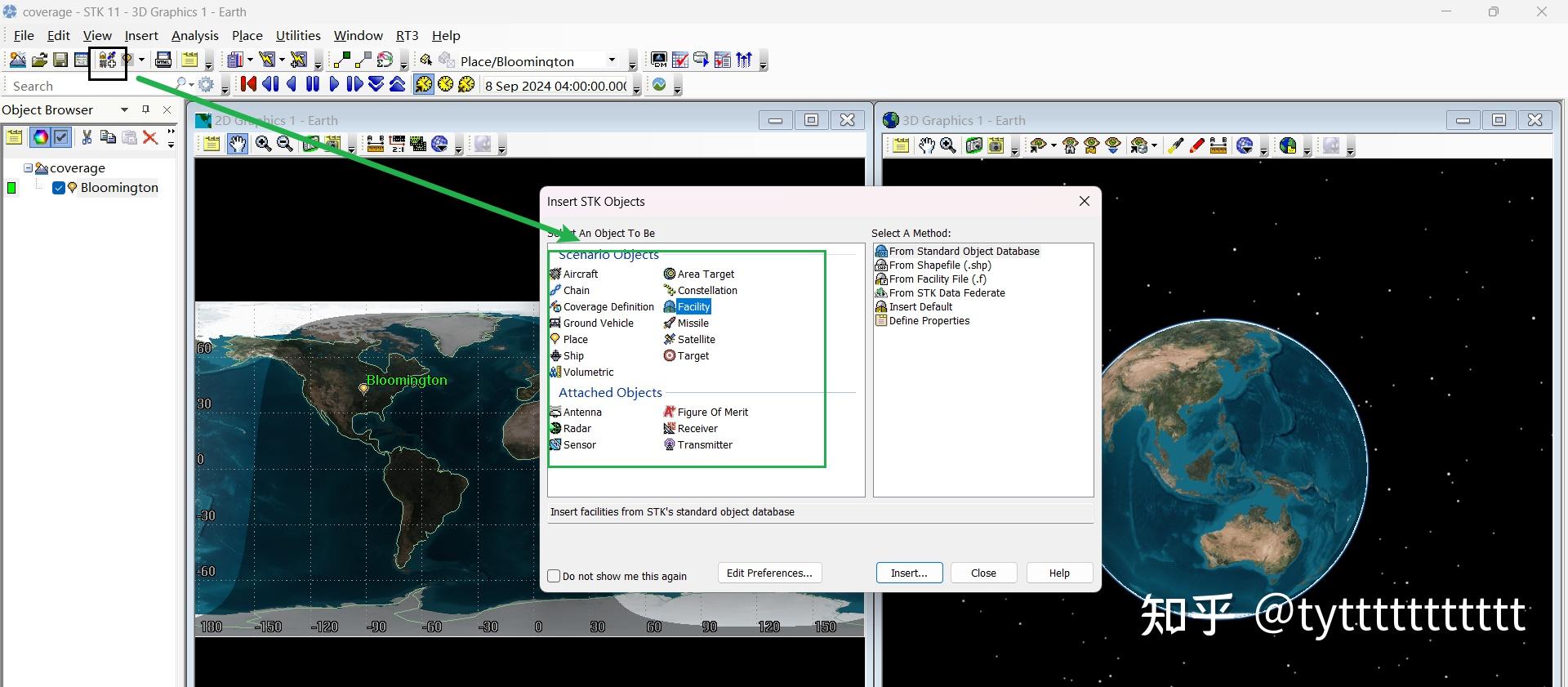This screenshot has height=687, width=1568.
Task: Collapse the coverage scenario tree node
Action: coord(28,167)
